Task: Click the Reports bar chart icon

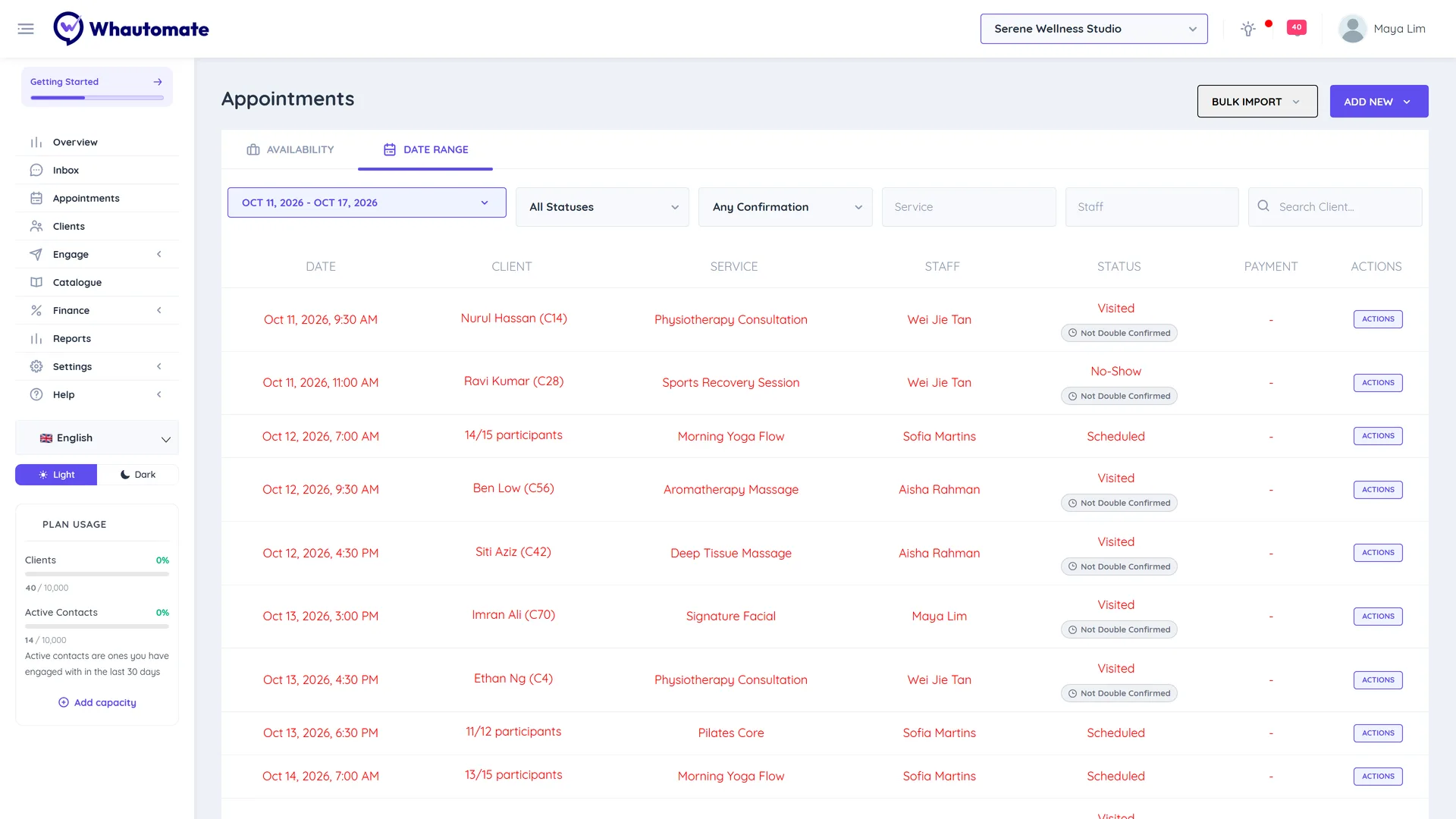Action: (36, 338)
